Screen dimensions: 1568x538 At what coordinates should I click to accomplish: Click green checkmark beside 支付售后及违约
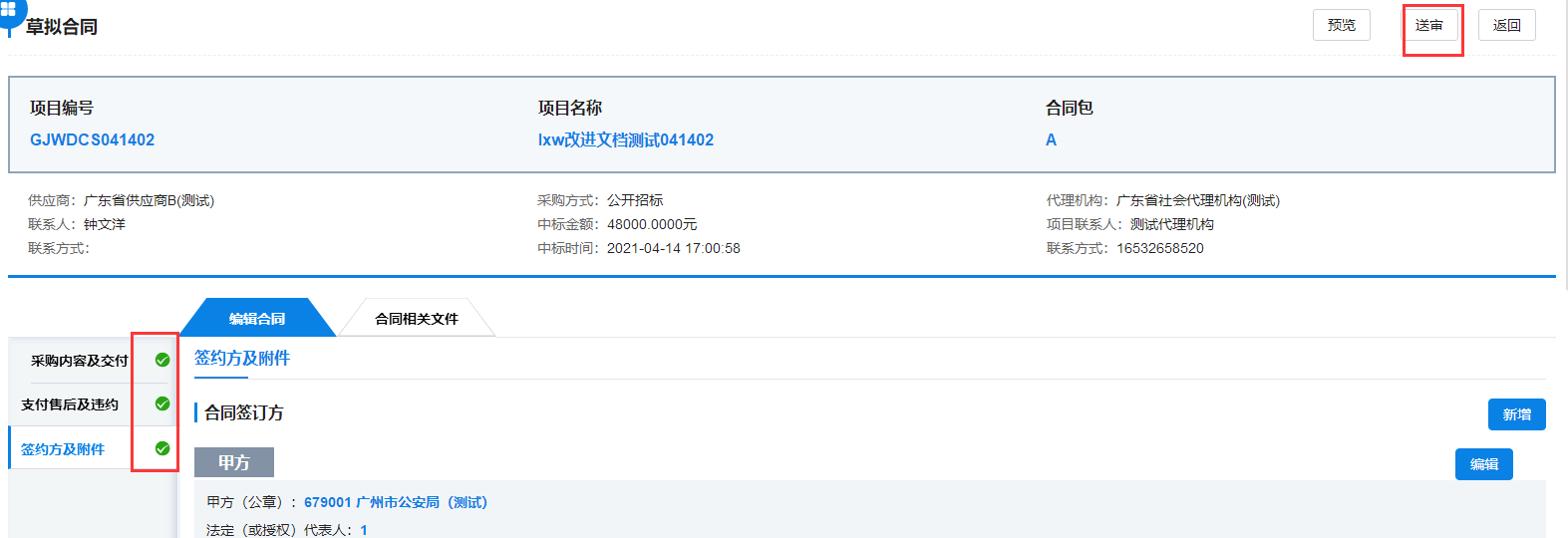(162, 403)
